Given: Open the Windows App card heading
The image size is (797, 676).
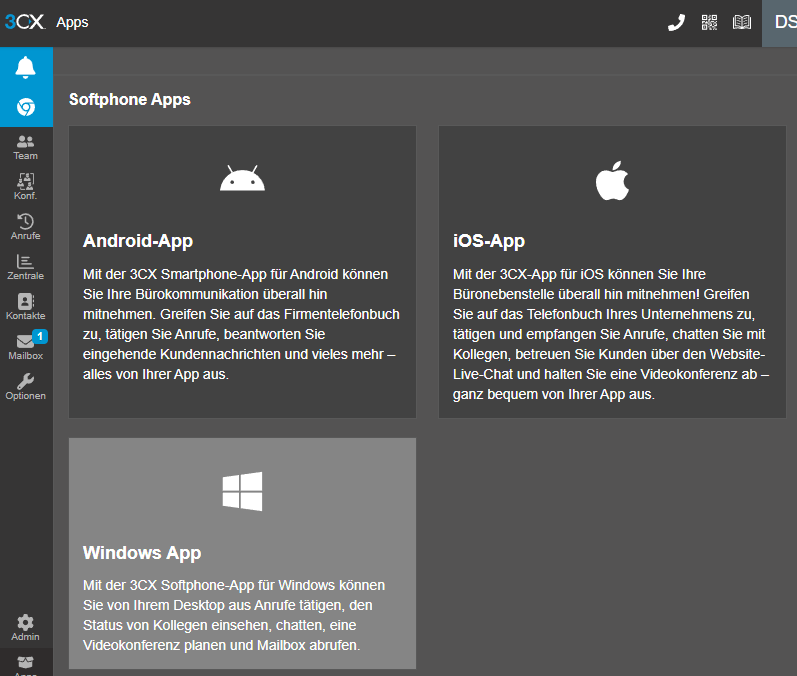Looking at the screenshot, I should tap(142, 553).
